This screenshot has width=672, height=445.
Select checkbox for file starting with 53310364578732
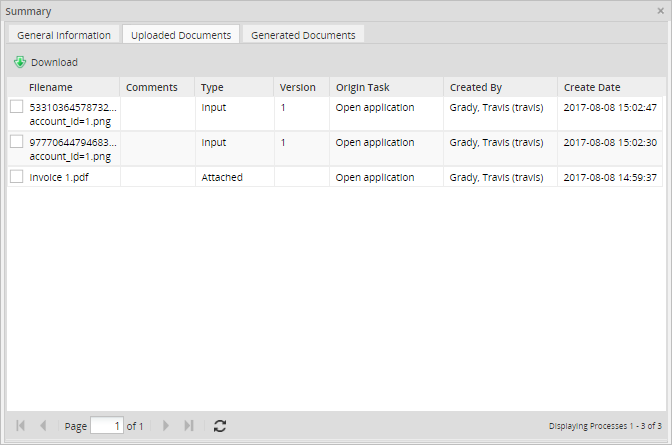(17, 107)
